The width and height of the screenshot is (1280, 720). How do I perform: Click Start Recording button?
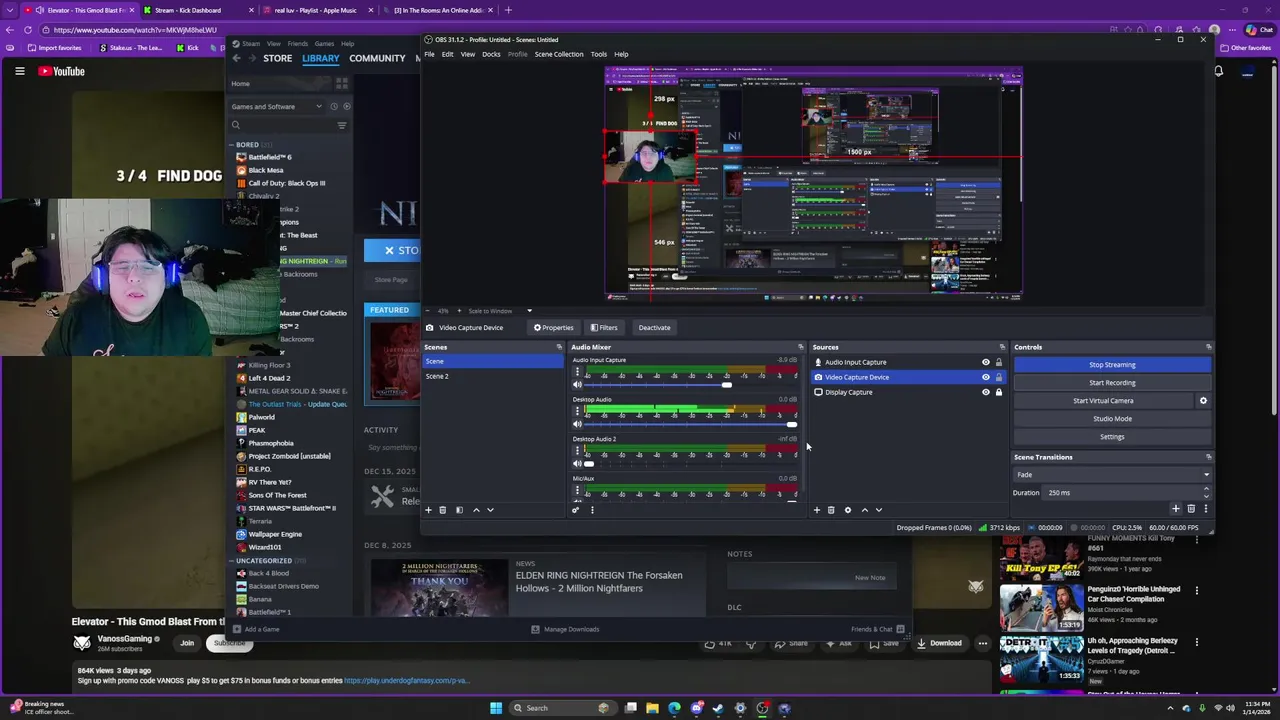coord(1112,383)
